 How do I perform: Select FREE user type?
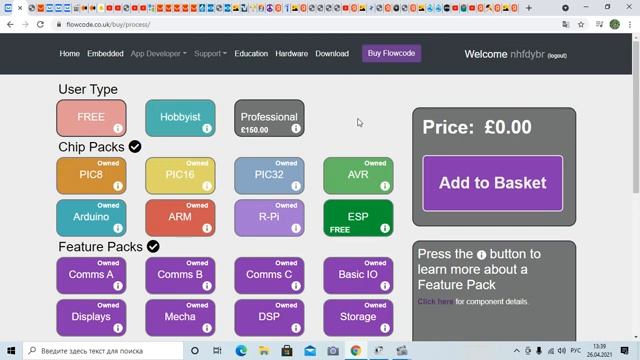pyautogui.click(x=91, y=118)
